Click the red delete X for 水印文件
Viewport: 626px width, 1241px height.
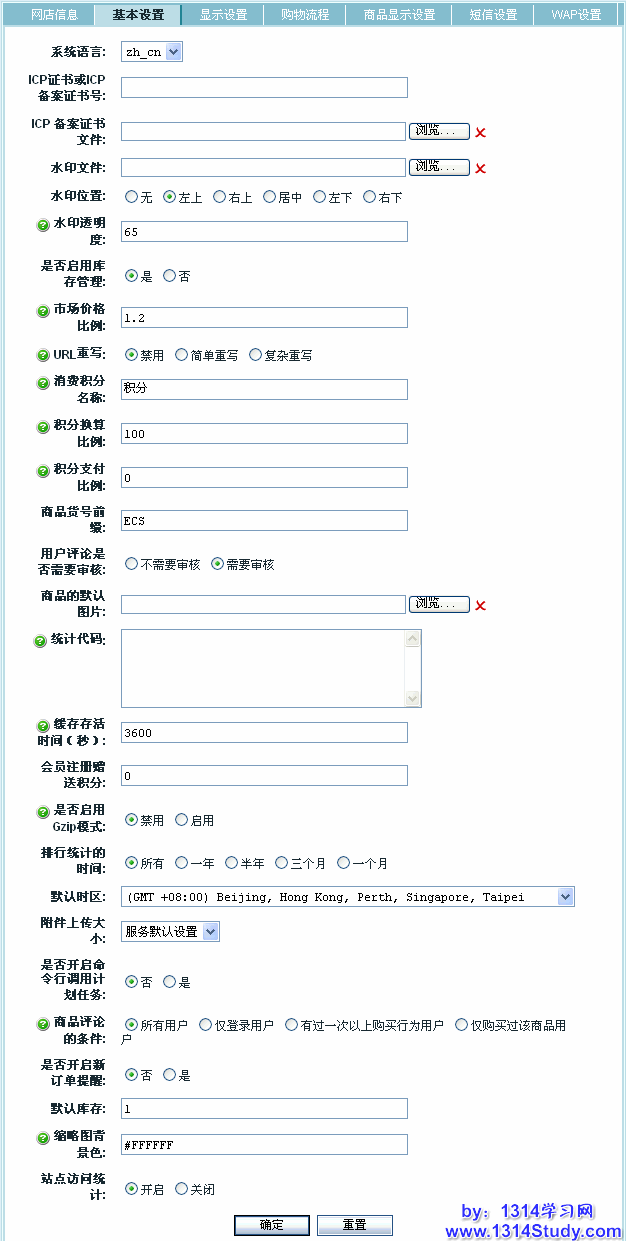pyautogui.click(x=480, y=169)
